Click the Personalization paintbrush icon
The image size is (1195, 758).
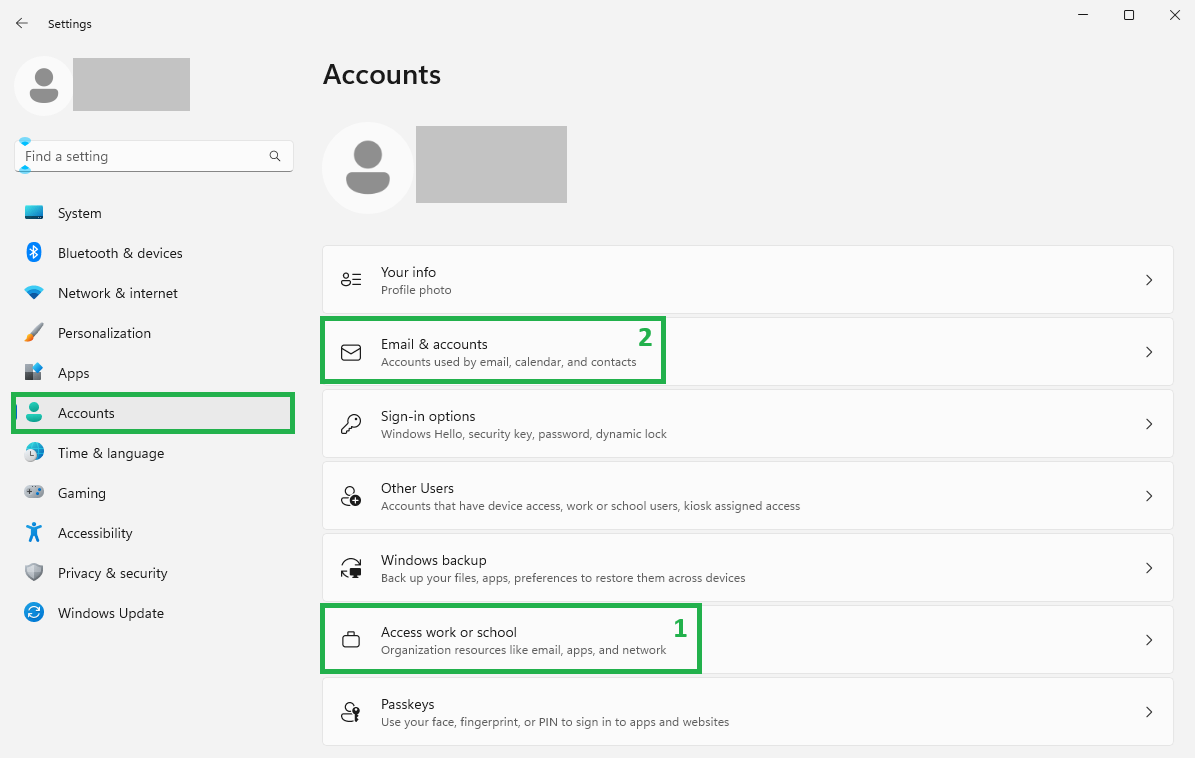pos(34,332)
